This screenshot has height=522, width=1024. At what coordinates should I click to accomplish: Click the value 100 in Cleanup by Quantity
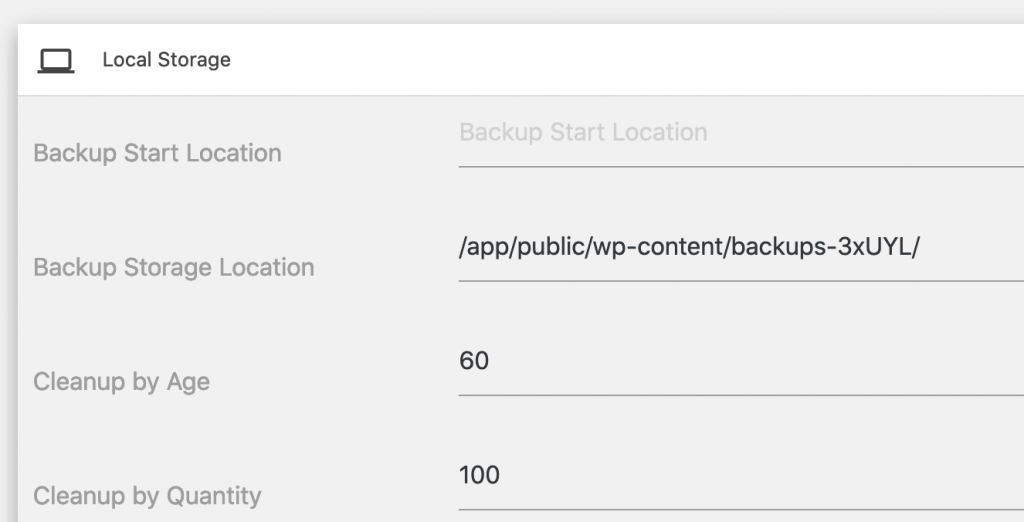(479, 475)
